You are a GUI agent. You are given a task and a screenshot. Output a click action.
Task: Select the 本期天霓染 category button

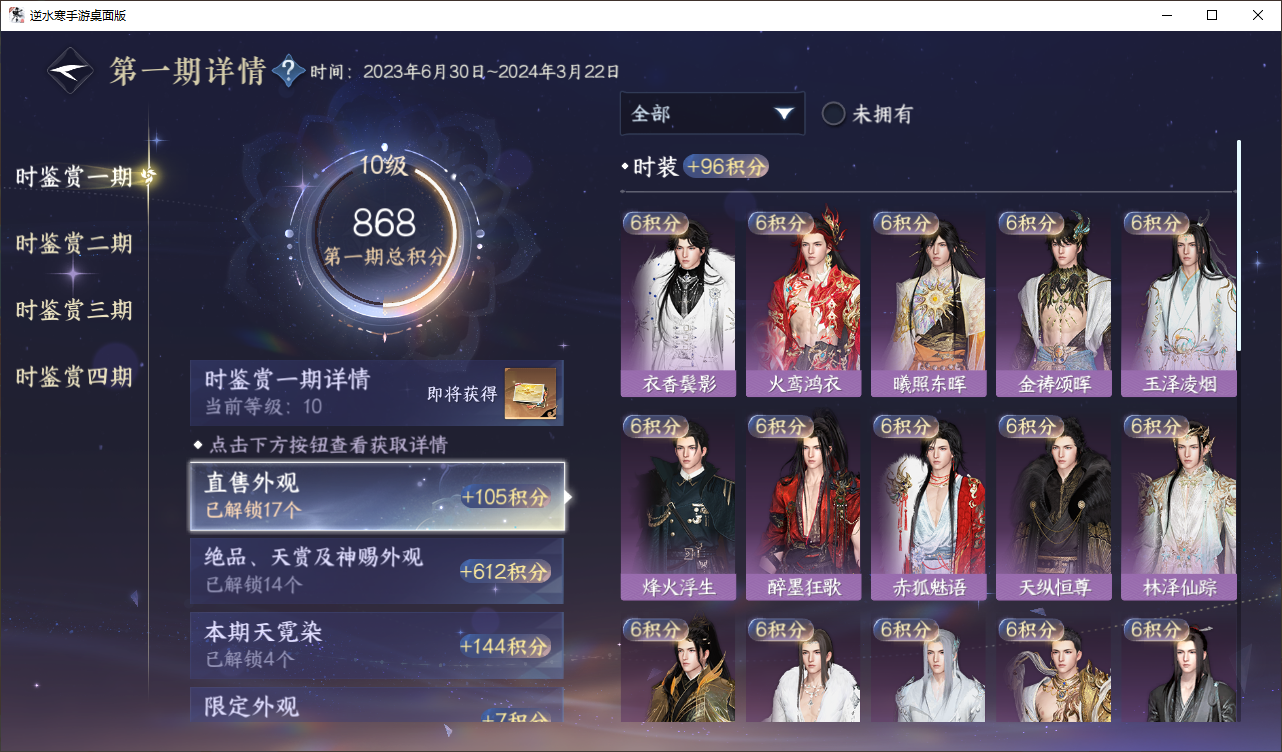pyautogui.click(x=377, y=646)
